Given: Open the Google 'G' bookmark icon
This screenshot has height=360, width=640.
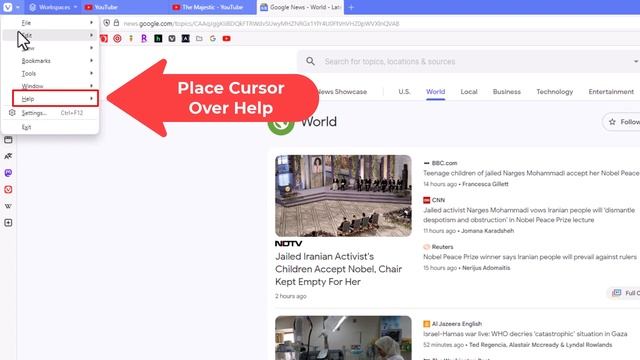Looking at the screenshot, I should 213,38.
